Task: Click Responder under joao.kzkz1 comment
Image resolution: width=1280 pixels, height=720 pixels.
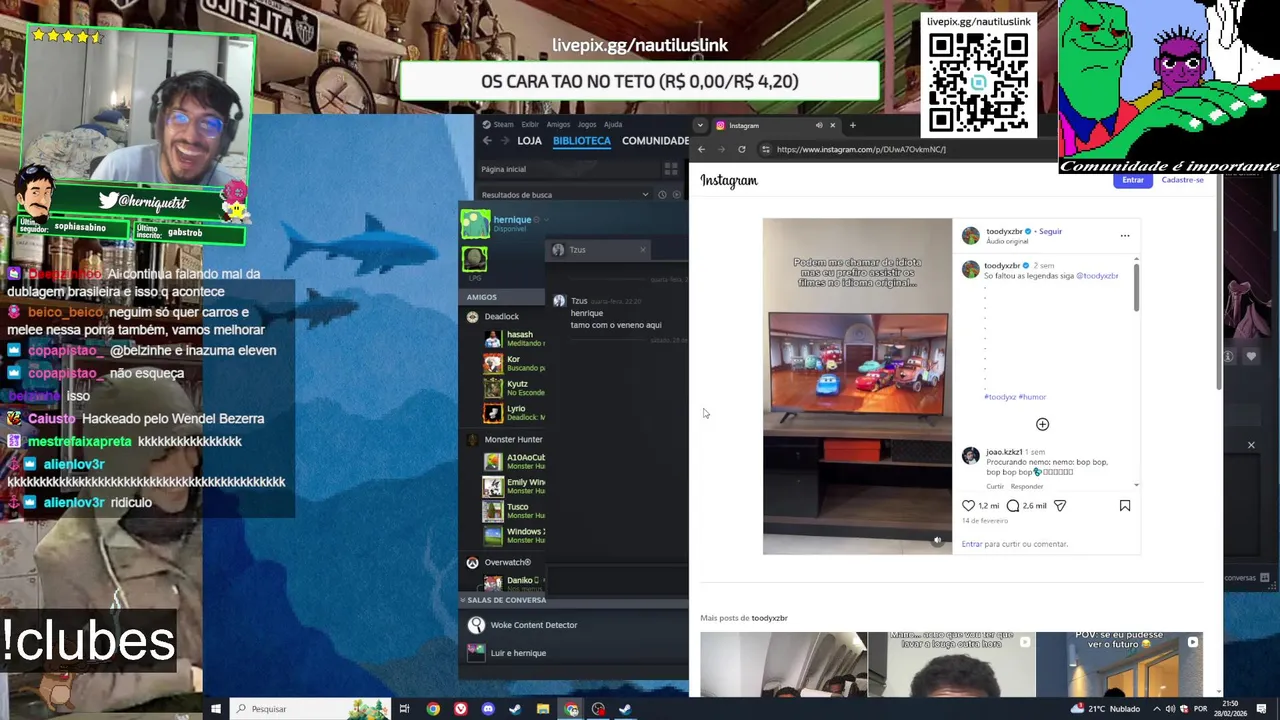Action: 1027,487
